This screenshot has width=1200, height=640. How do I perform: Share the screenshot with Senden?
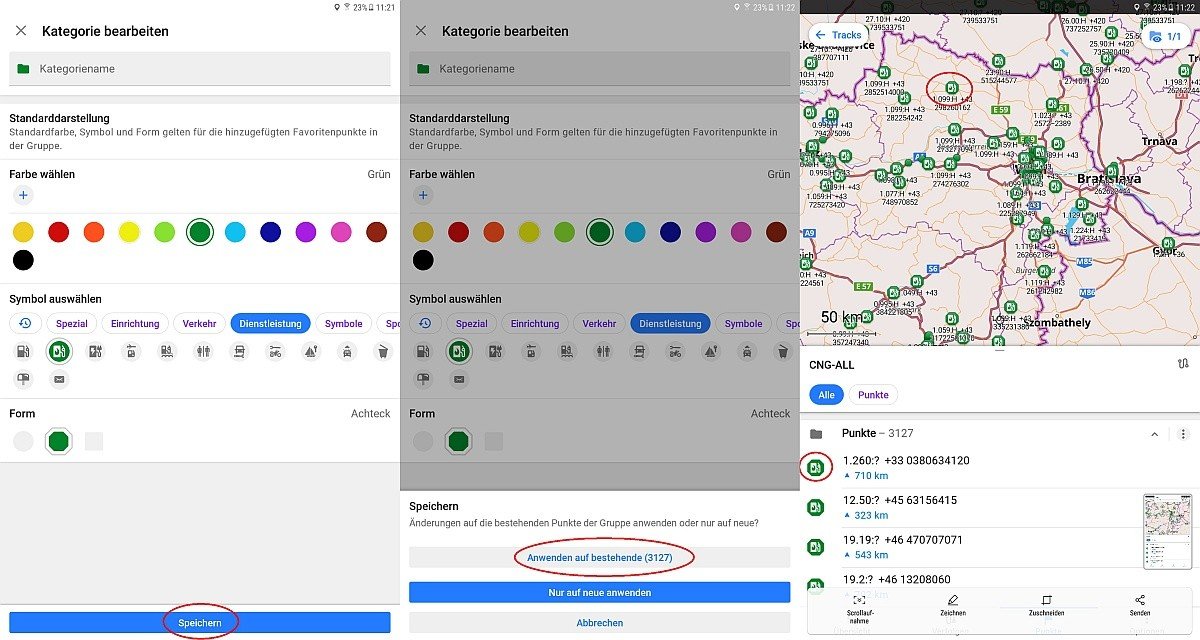coord(1140,605)
